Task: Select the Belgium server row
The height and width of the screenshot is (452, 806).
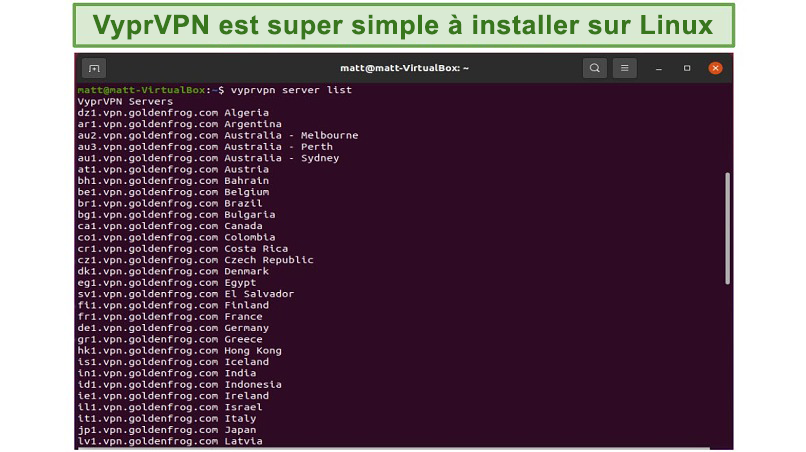Action: [173, 192]
